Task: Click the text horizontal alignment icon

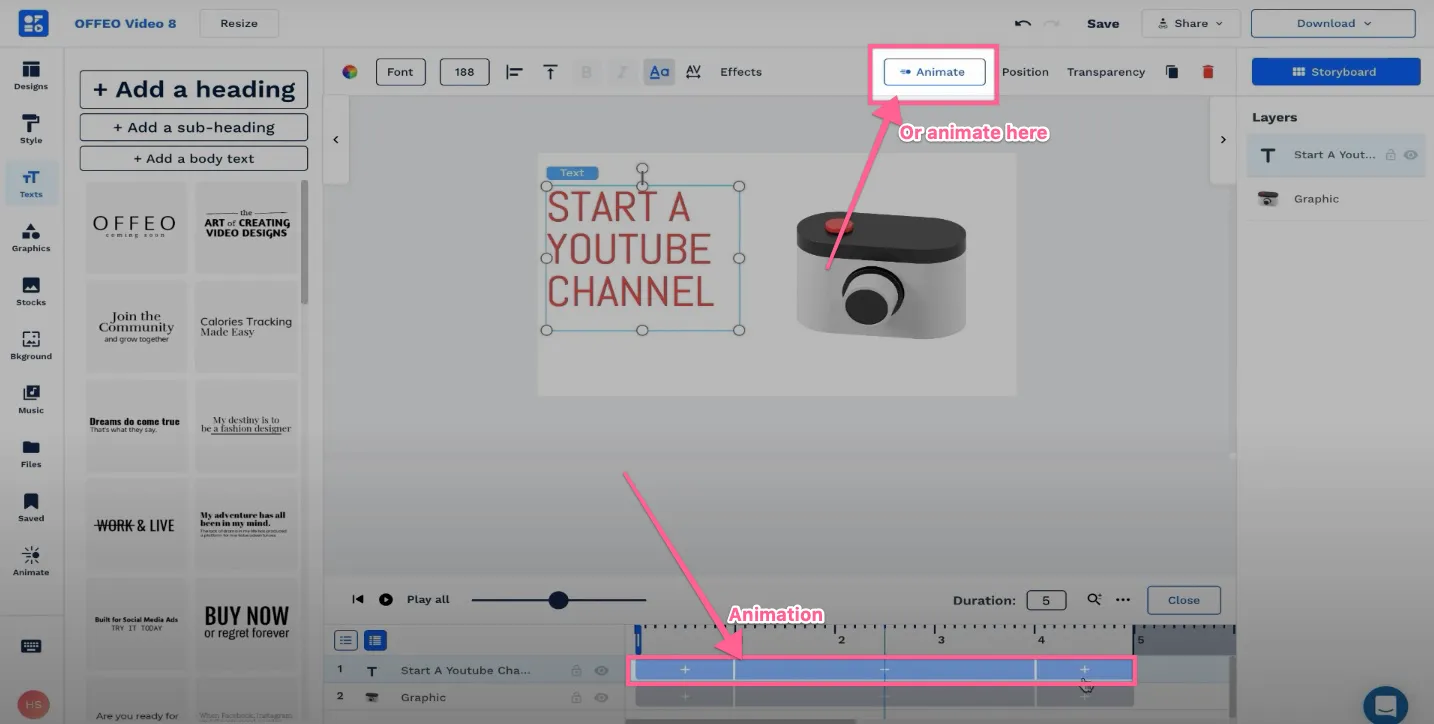Action: coord(514,72)
